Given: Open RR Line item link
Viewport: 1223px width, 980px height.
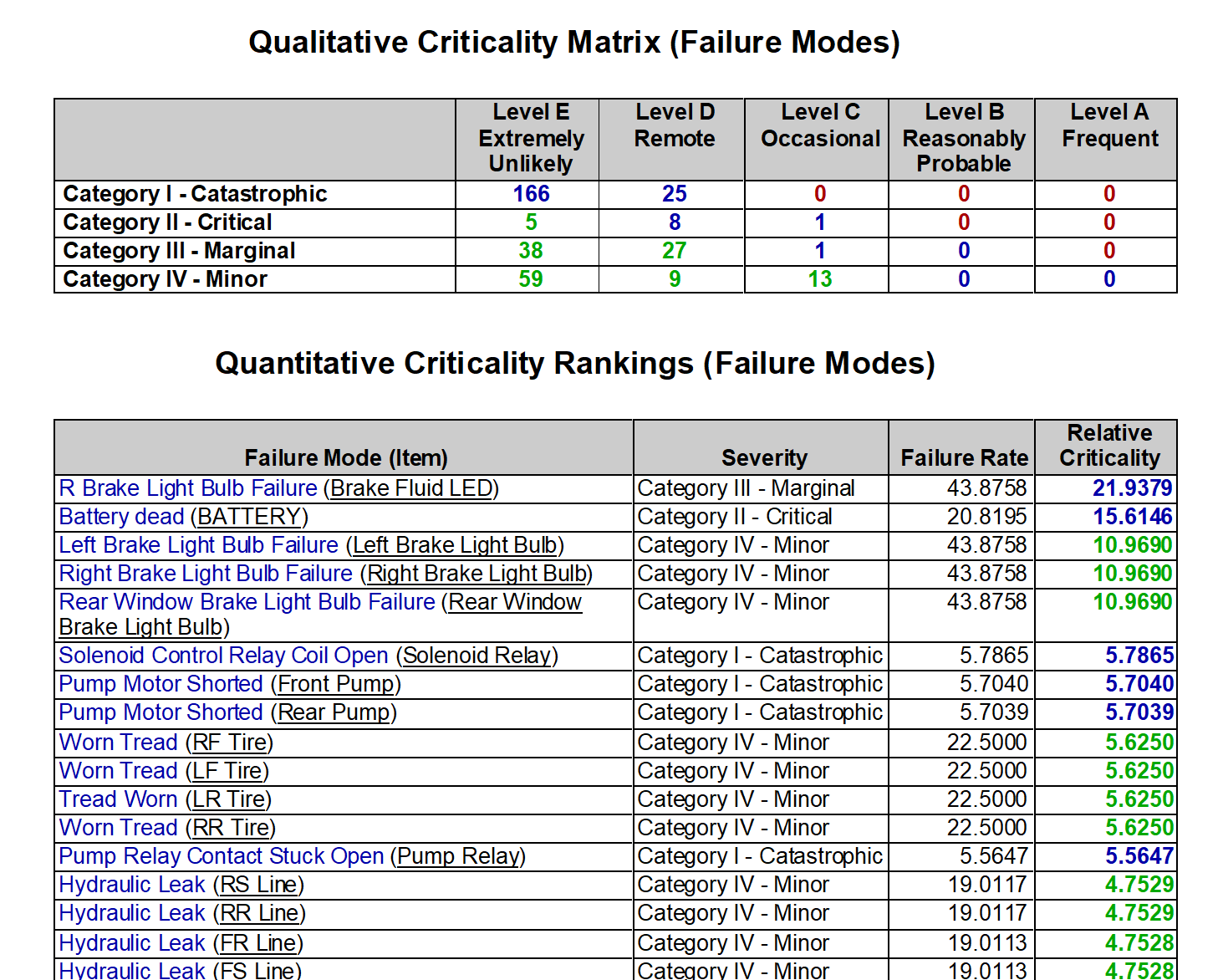Looking at the screenshot, I should [259, 913].
